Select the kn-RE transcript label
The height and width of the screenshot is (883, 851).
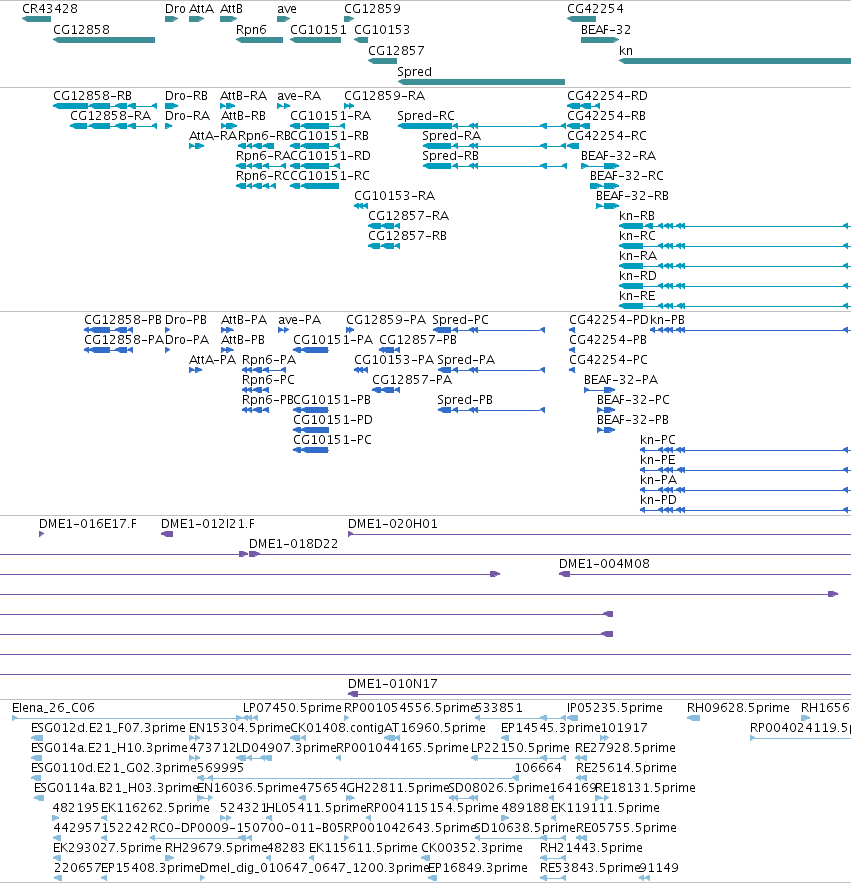[x=637, y=296]
